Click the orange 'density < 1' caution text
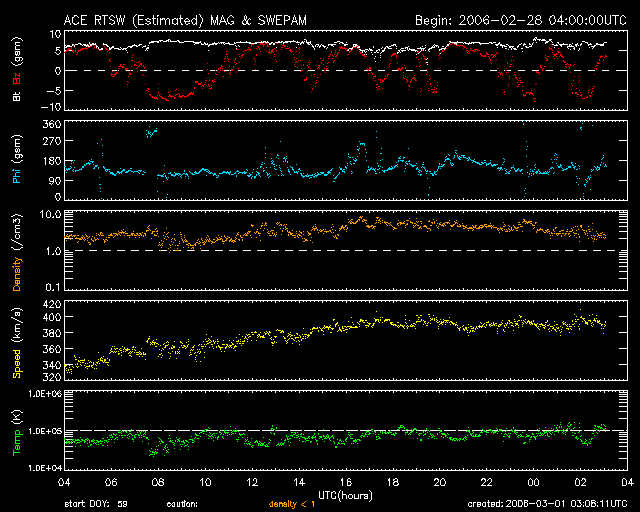Image resolution: width=640 pixels, height=512 pixels. [292, 505]
